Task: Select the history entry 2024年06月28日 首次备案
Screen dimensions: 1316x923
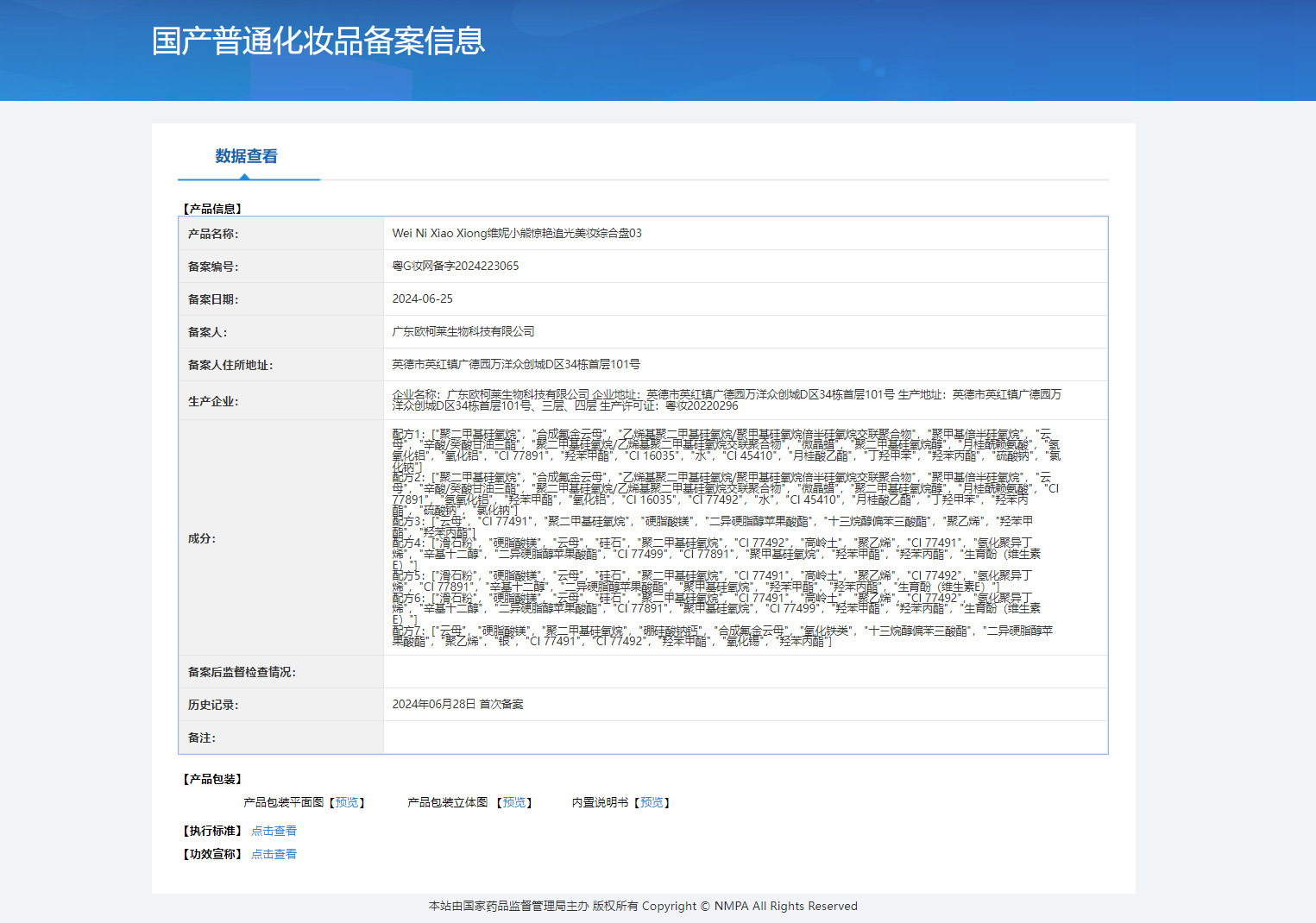Action: (458, 704)
